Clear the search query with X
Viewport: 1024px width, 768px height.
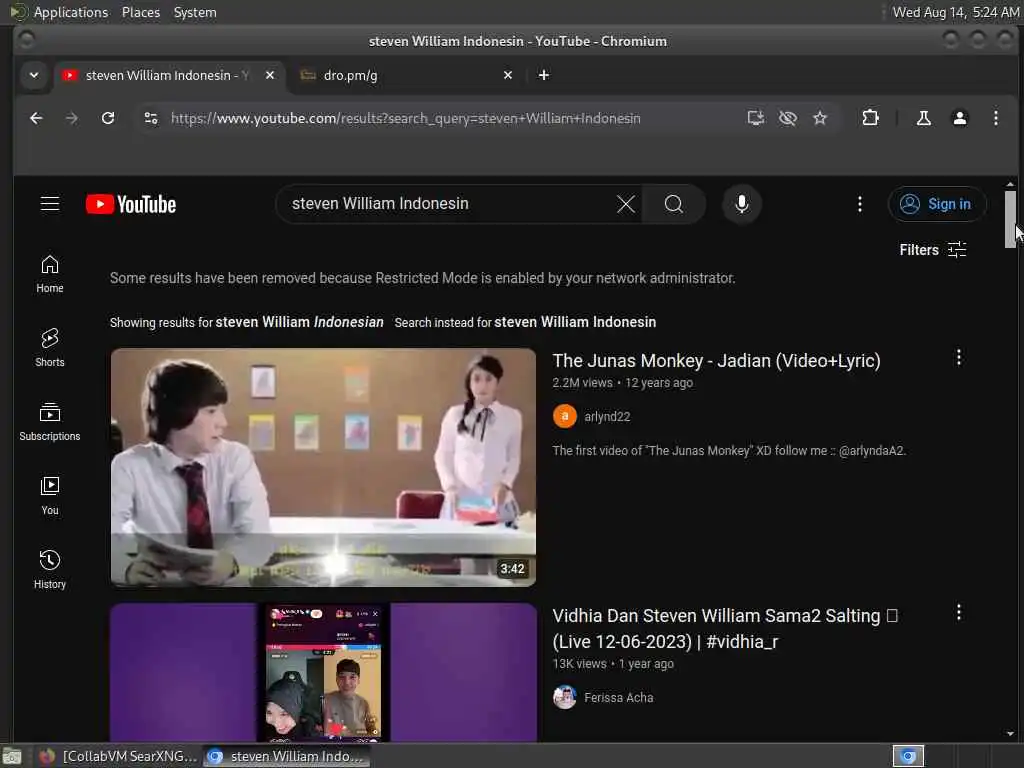pyautogui.click(x=626, y=204)
